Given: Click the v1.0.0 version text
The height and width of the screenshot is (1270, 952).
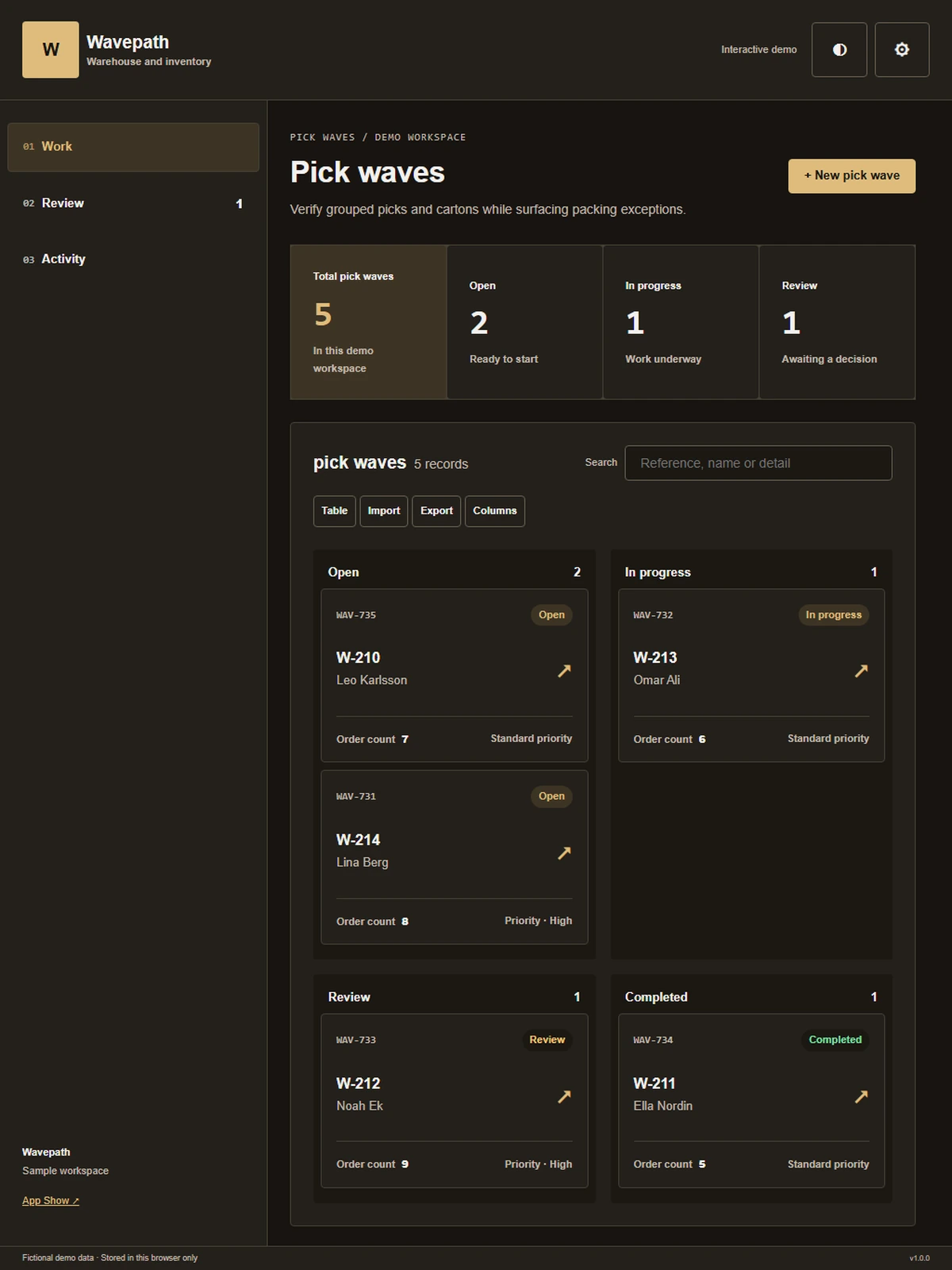Looking at the screenshot, I should (x=919, y=1258).
